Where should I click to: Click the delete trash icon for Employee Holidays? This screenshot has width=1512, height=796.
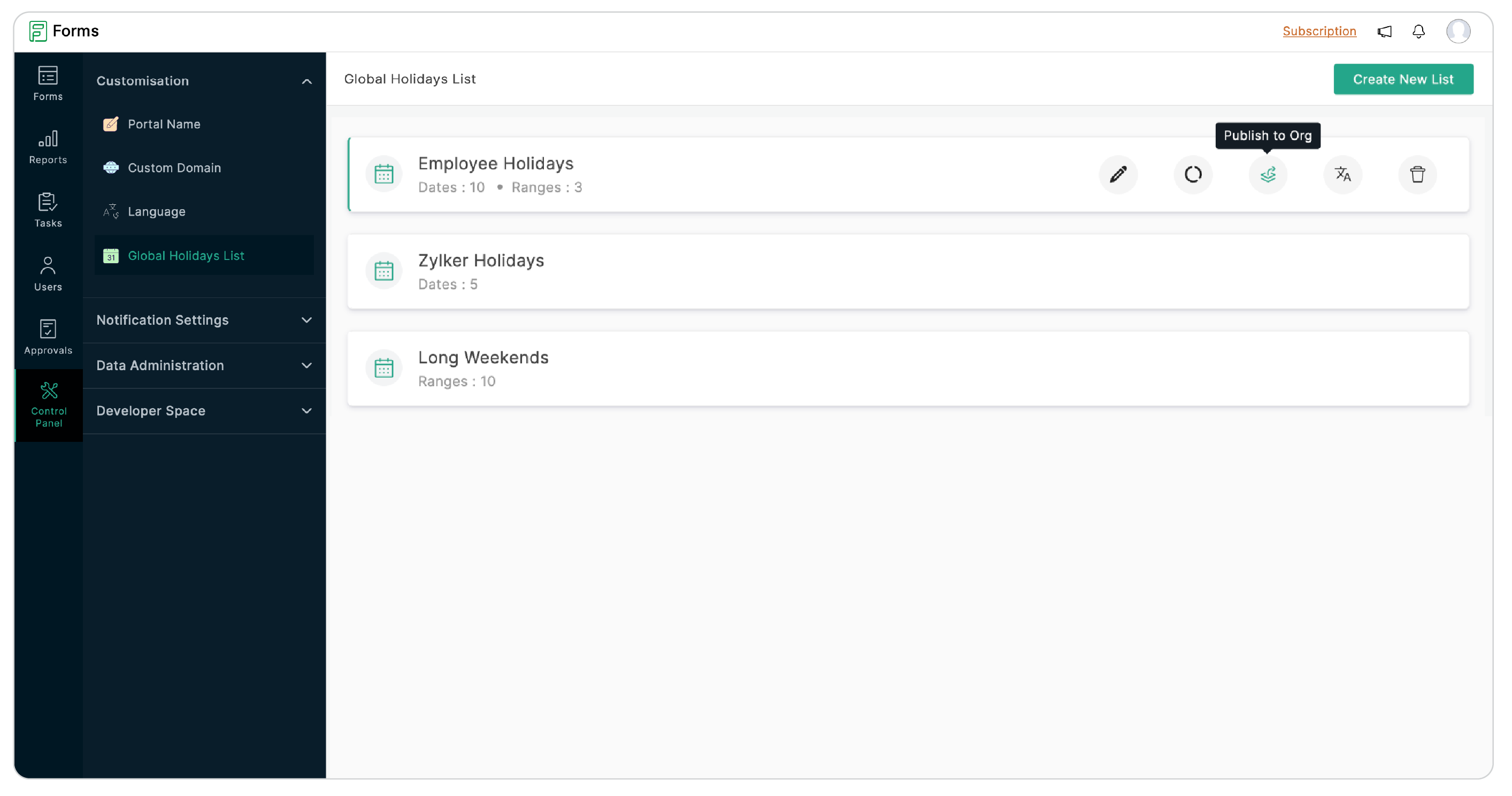1418,174
